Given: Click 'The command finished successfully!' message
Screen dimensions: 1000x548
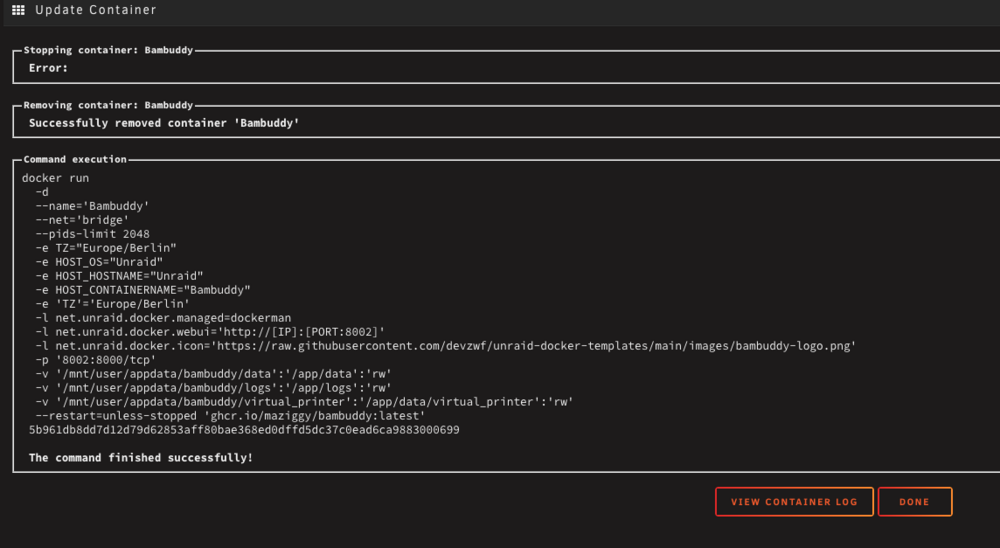Looking at the screenshot, I should point(141,457).
